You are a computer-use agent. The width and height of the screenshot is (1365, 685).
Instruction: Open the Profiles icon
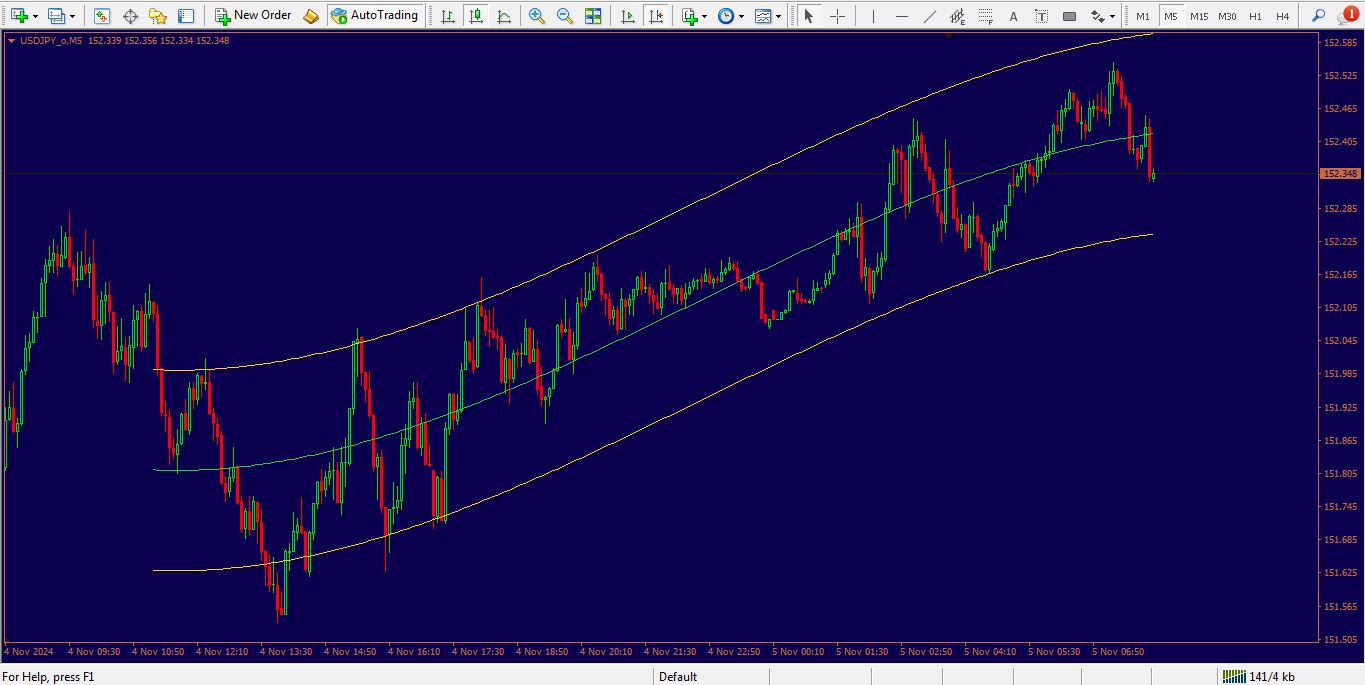pyautogui.click(x=56, y=16)
